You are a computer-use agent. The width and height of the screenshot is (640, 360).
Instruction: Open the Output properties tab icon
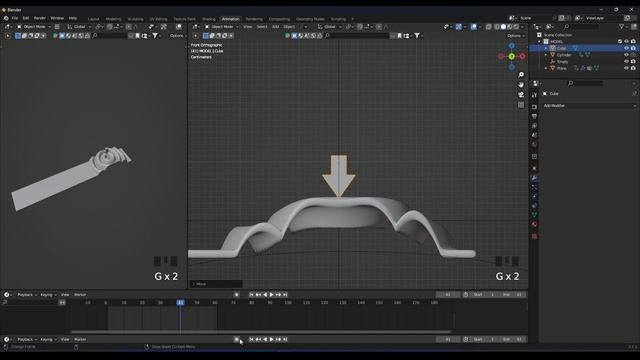(x=534, y=116)
